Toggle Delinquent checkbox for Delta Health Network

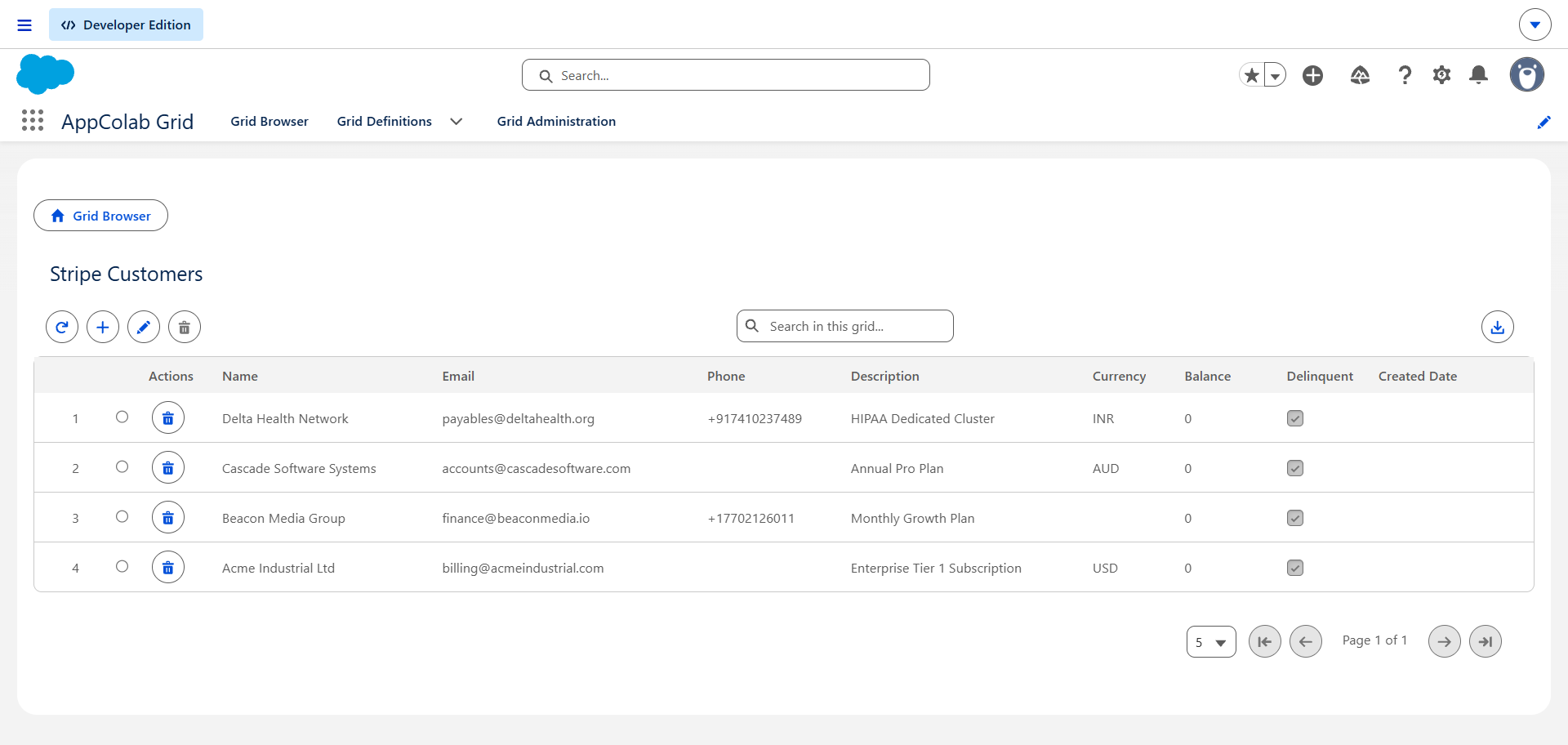(x=1295, y=418)
